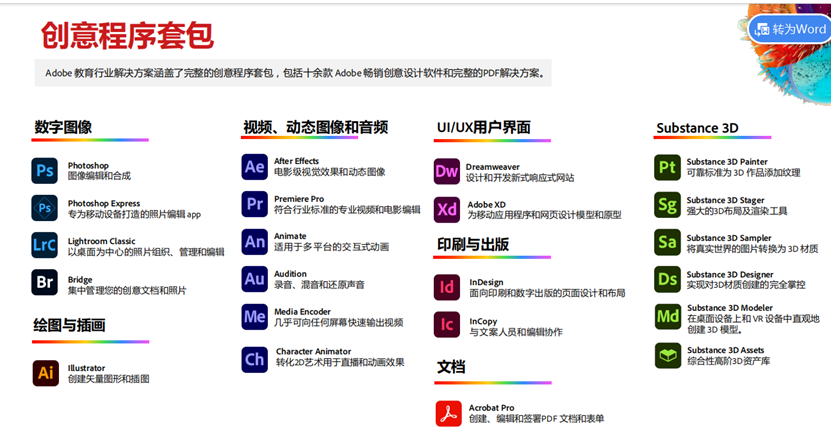Click the Photoshop Ps icon
Viewport: 831px width, 446px height.
(x=45, y=171)
